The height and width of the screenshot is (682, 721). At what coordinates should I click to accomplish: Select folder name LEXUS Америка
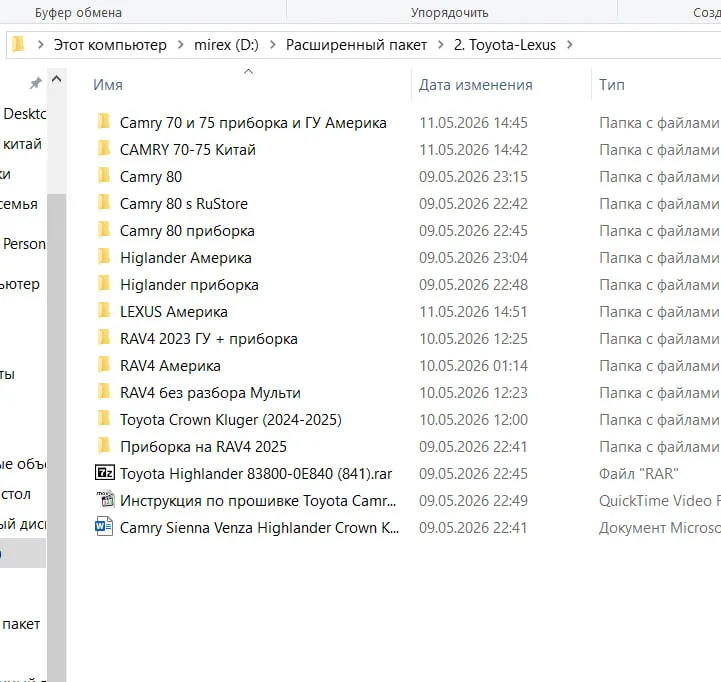pyautogui.click(x=174, y=312)
